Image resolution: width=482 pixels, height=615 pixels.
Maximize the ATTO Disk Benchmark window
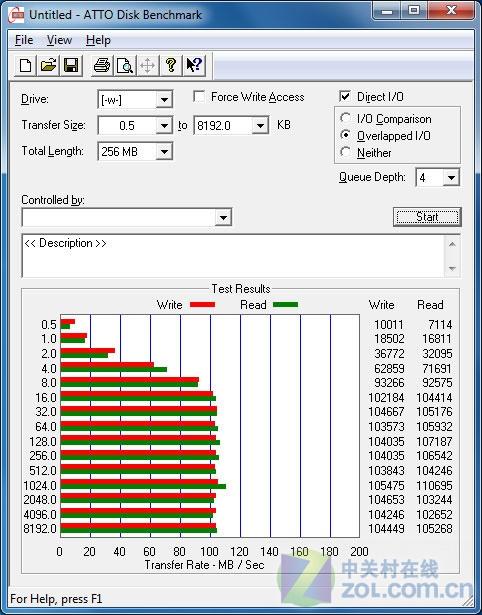(414, 11)
